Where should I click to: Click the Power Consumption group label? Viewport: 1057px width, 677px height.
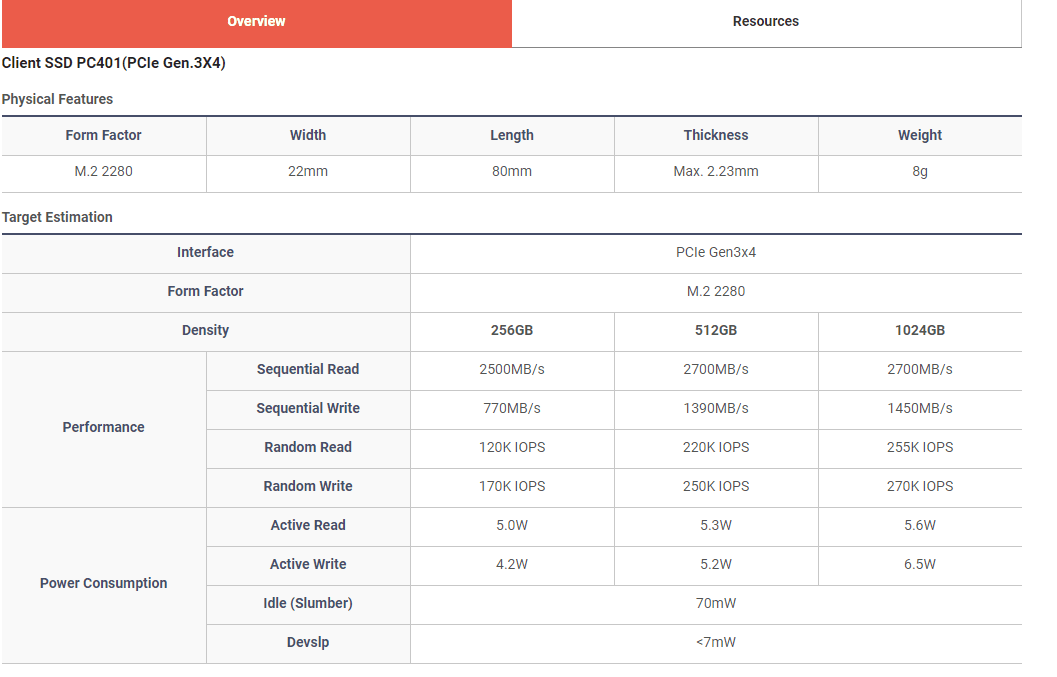103,583
